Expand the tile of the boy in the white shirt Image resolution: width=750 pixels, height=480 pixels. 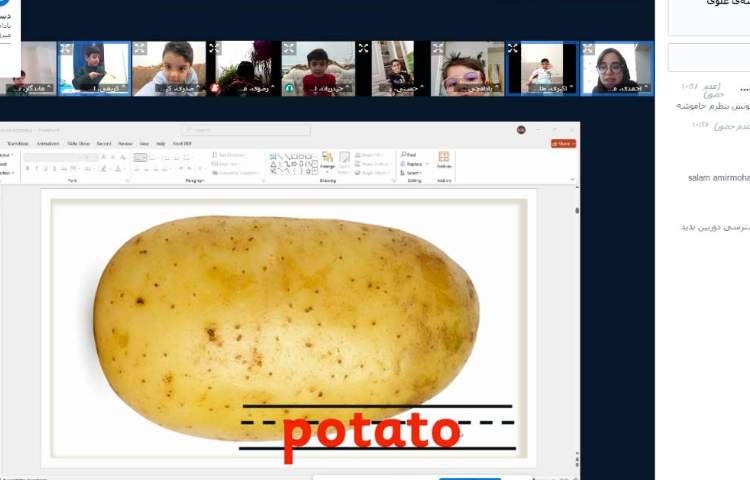coord(513,48)
